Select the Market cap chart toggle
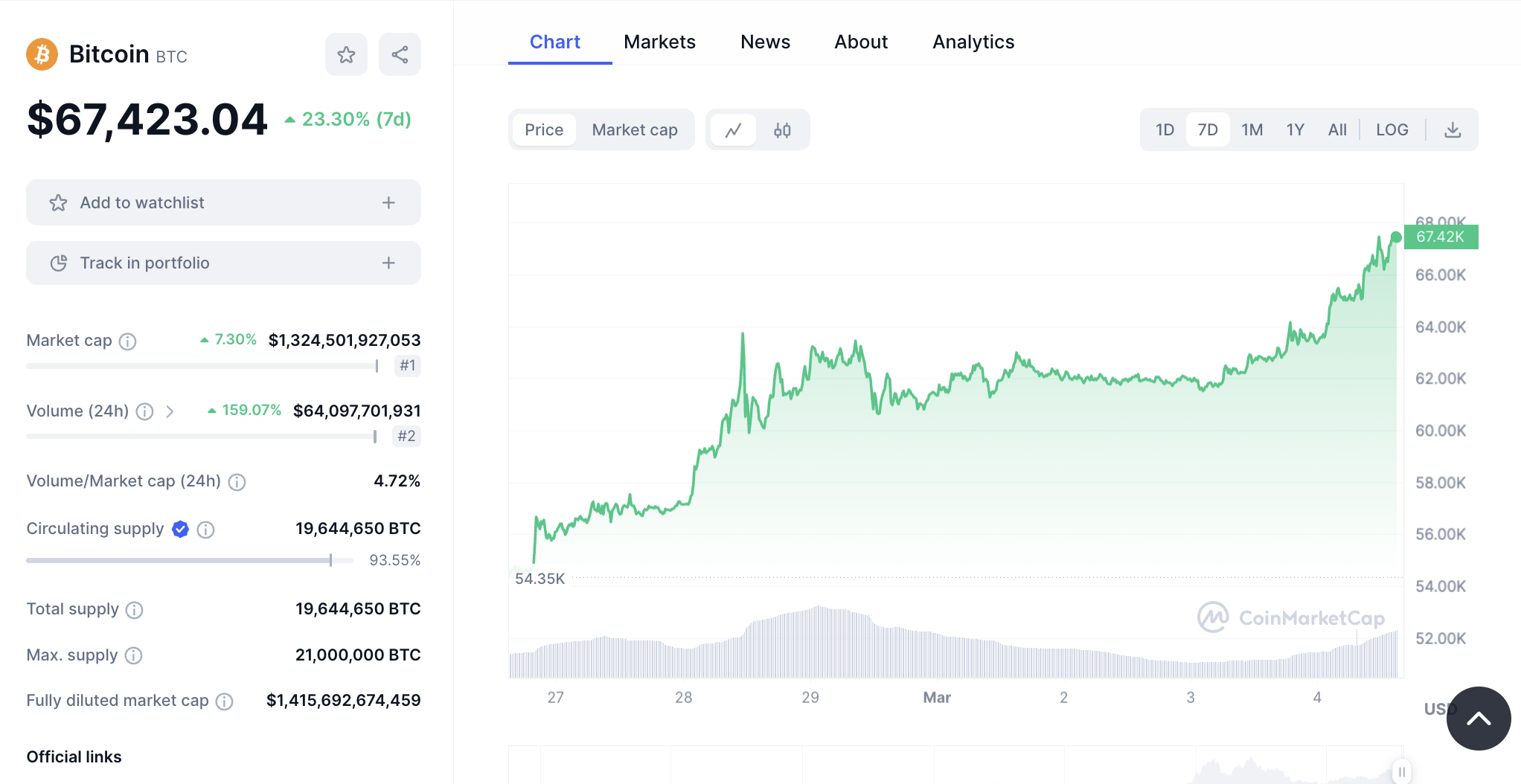The image size is (1521, 784). click(634, 130)
